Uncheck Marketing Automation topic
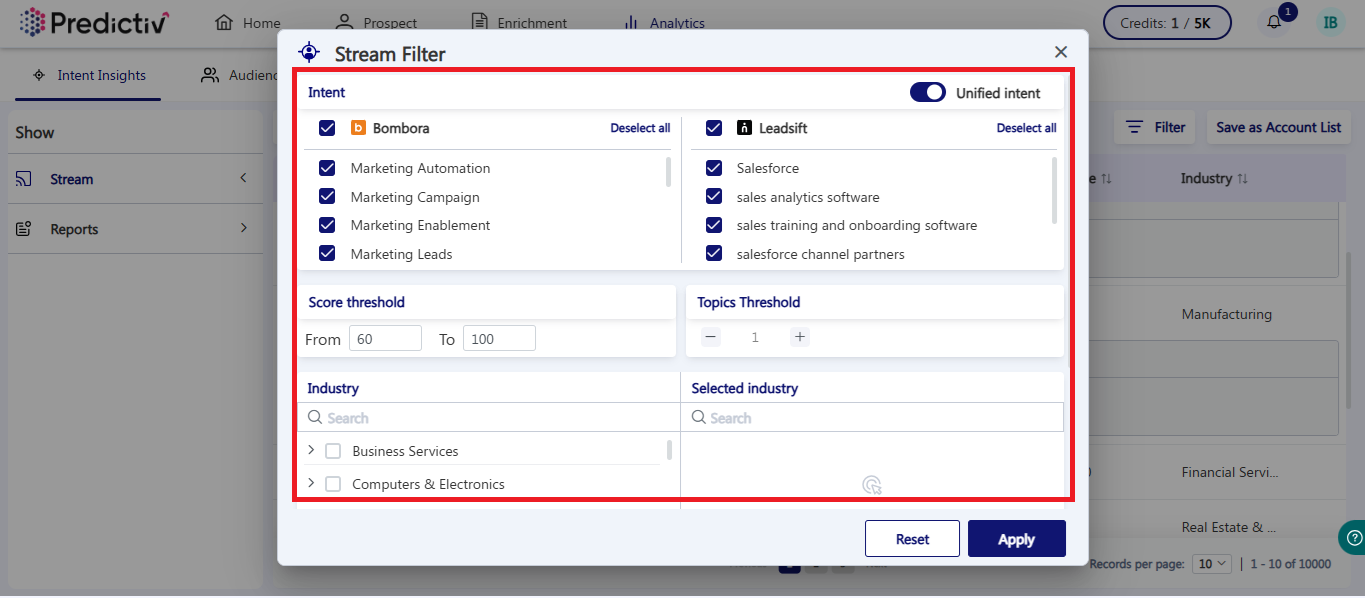This screenshot has width=1365, height=598. click(x=327, y=168)
